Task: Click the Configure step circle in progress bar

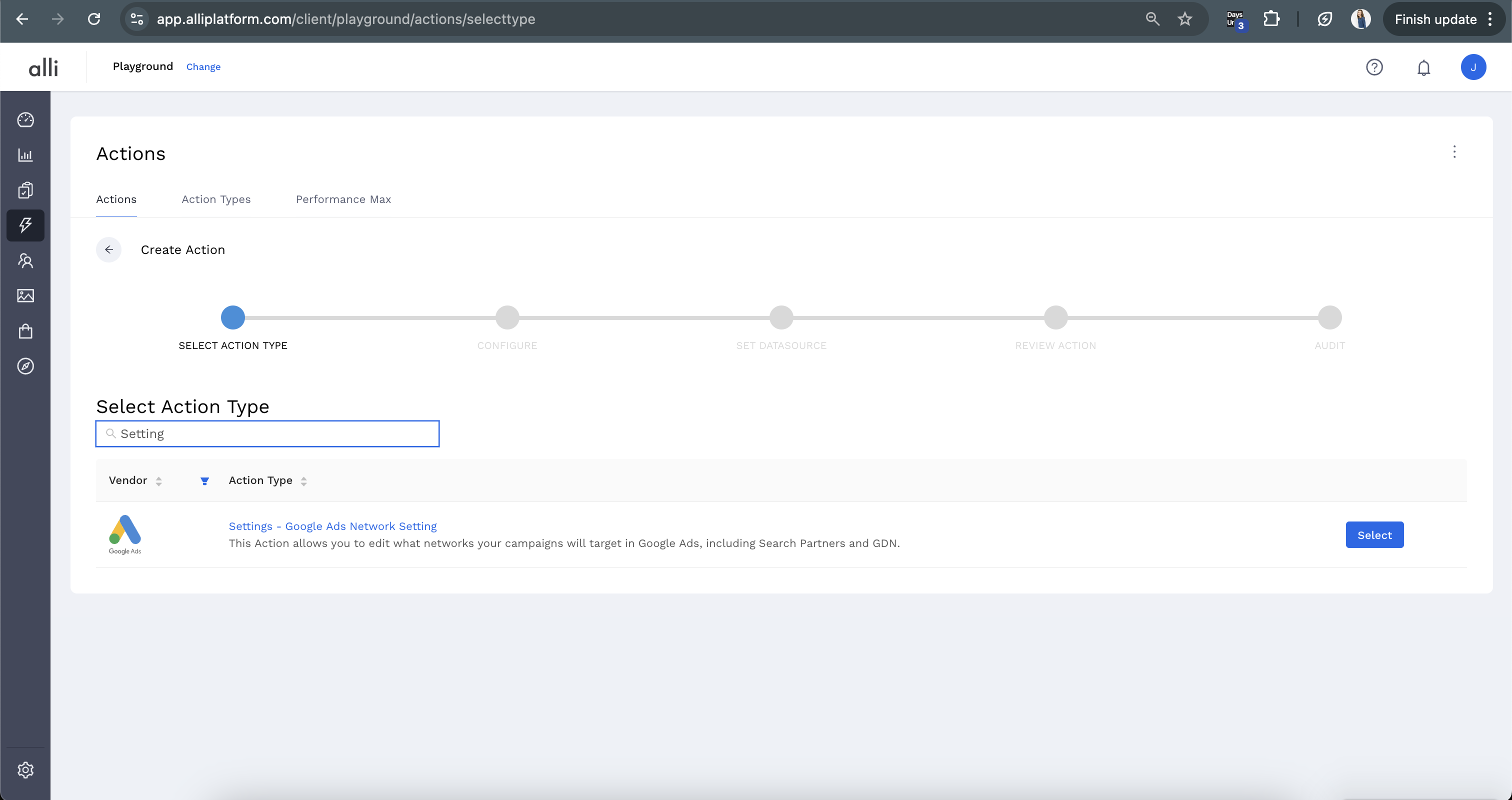Action: click(507, 317)
